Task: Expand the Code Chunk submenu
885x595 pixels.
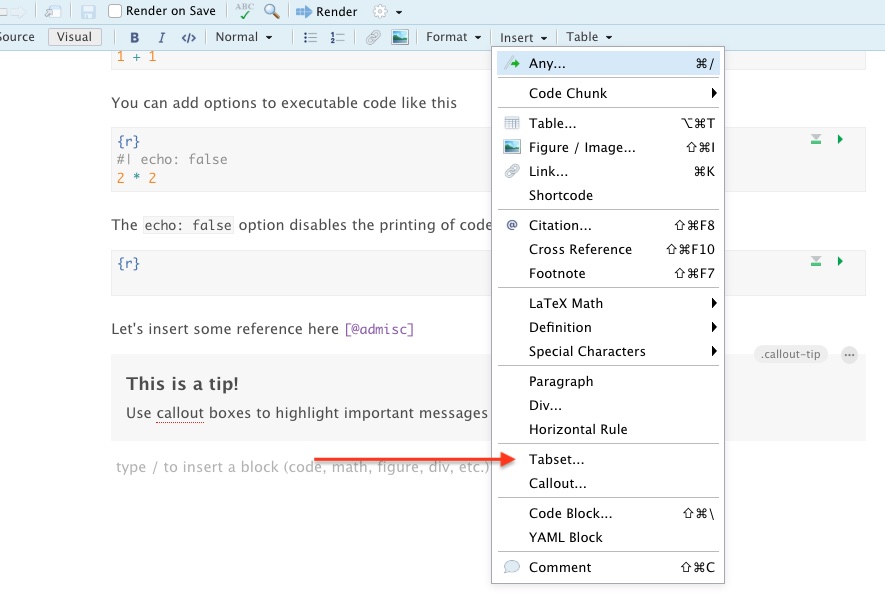Action: point(608,93)
